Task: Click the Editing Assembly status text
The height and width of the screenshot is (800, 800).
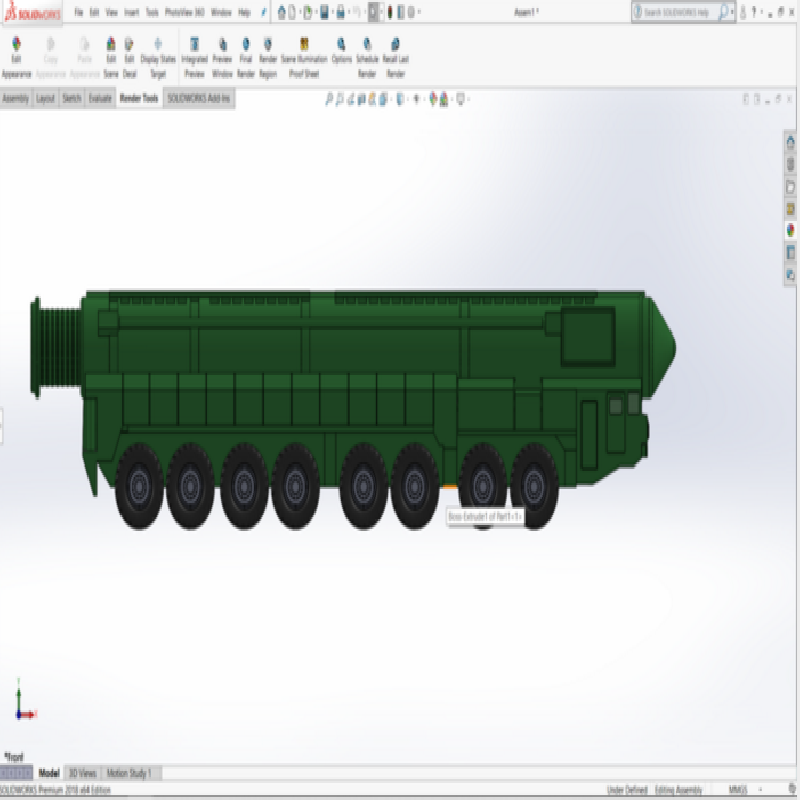Action: [679, 790]
